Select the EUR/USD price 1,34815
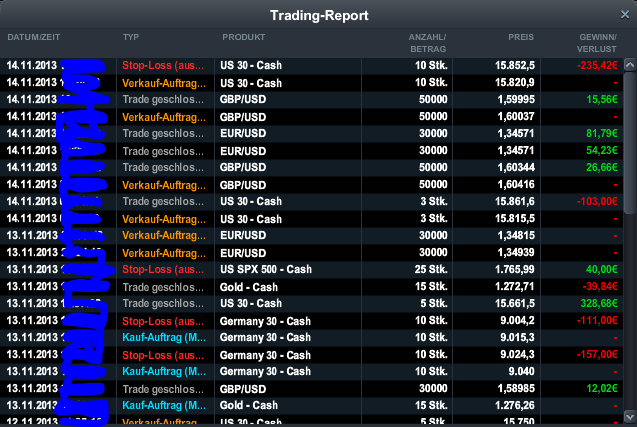Viewport: 637px width, 427px height. 516,236
